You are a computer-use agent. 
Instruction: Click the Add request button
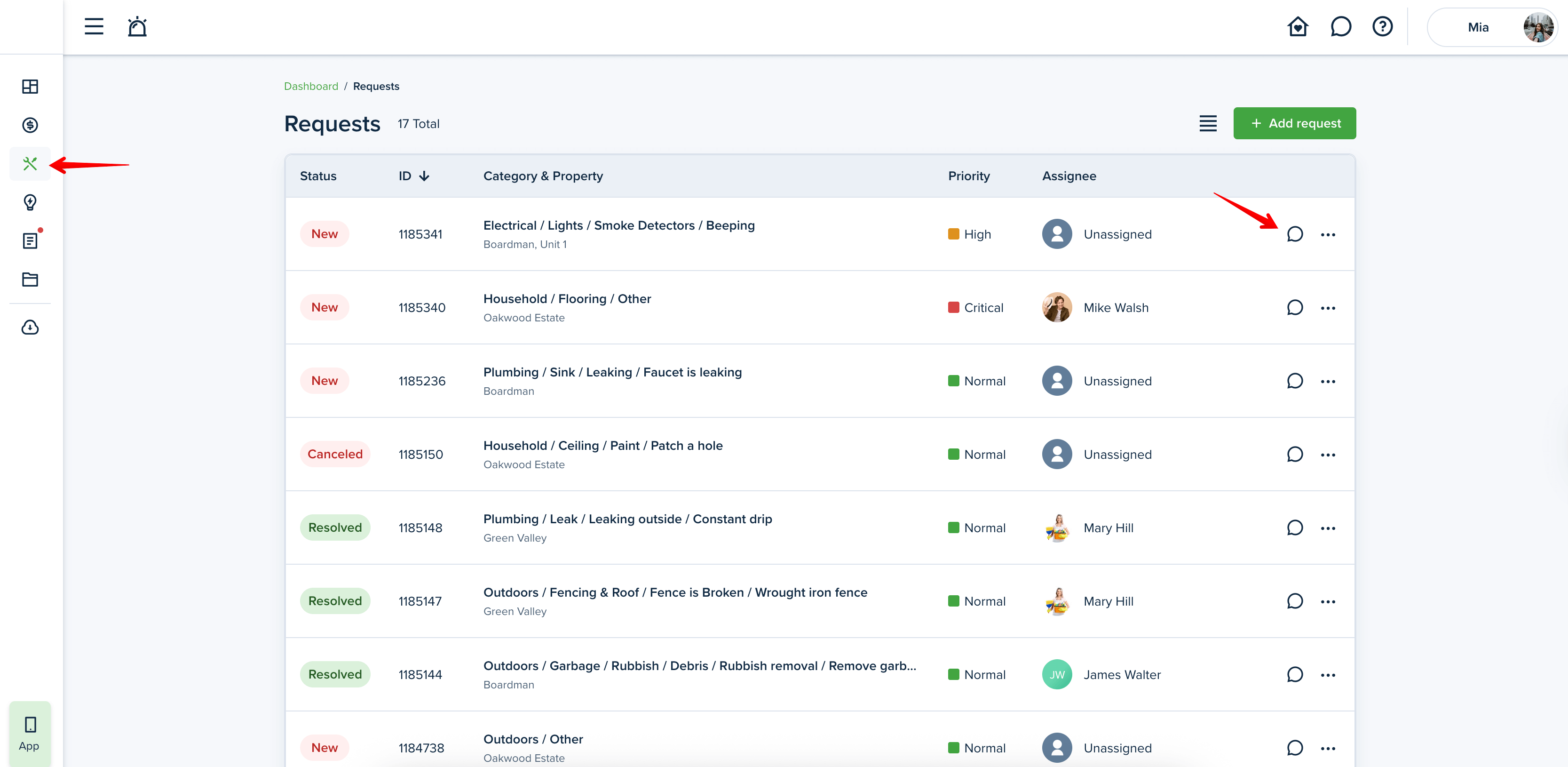(x=1294, y=124)
